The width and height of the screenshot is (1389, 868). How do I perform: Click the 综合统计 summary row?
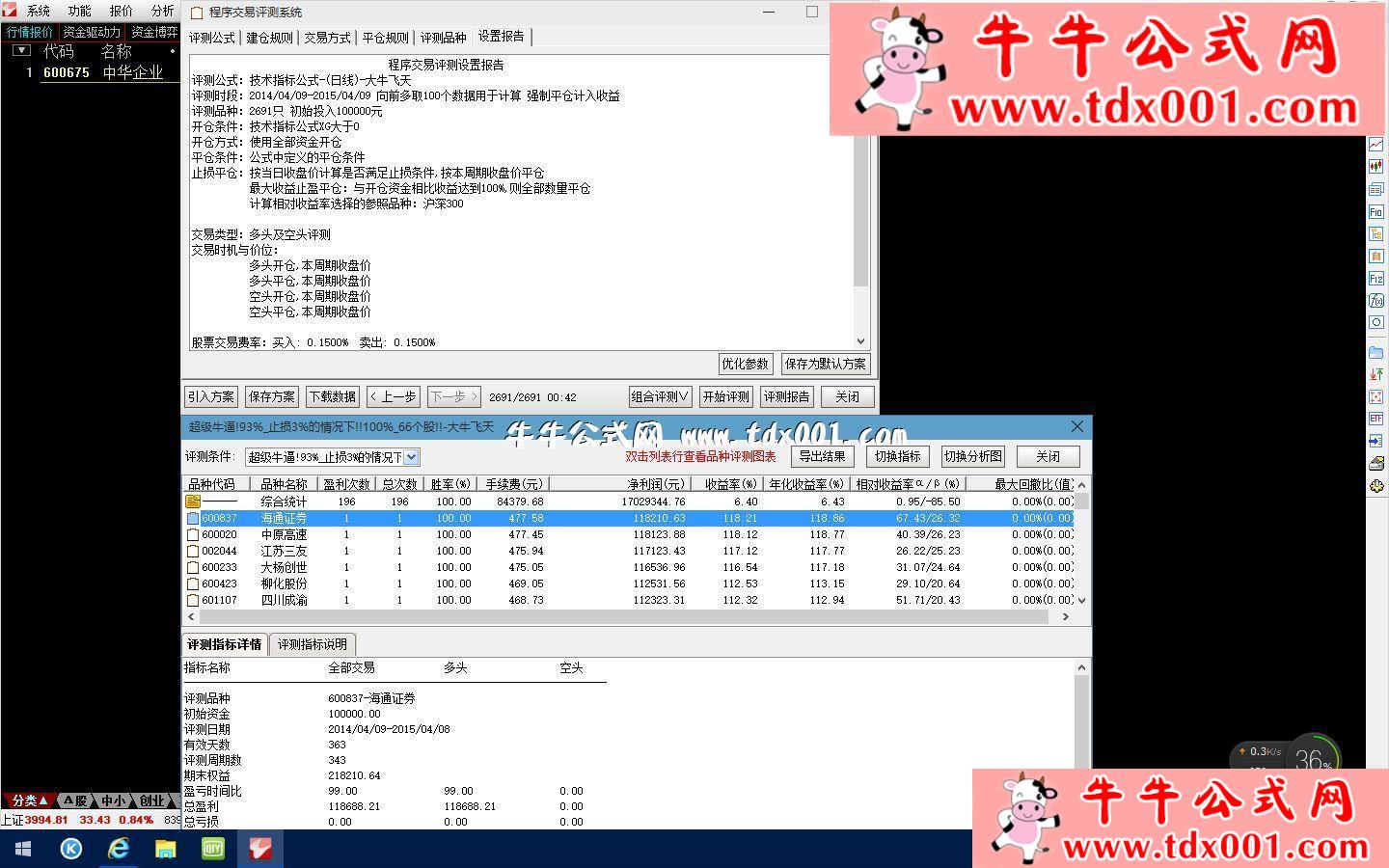[284, 502]
